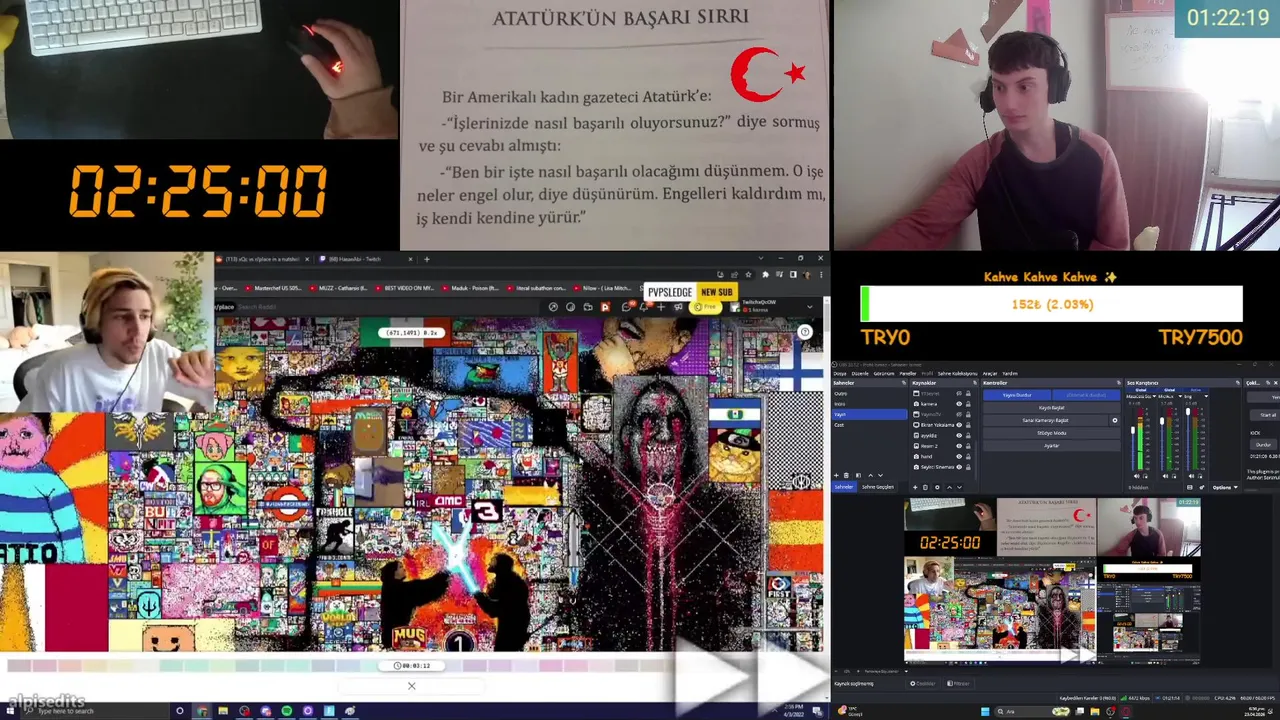Mute the Masaüstü Ses speaker icon
This screenshot has height=720, width=1280.
1137,476
